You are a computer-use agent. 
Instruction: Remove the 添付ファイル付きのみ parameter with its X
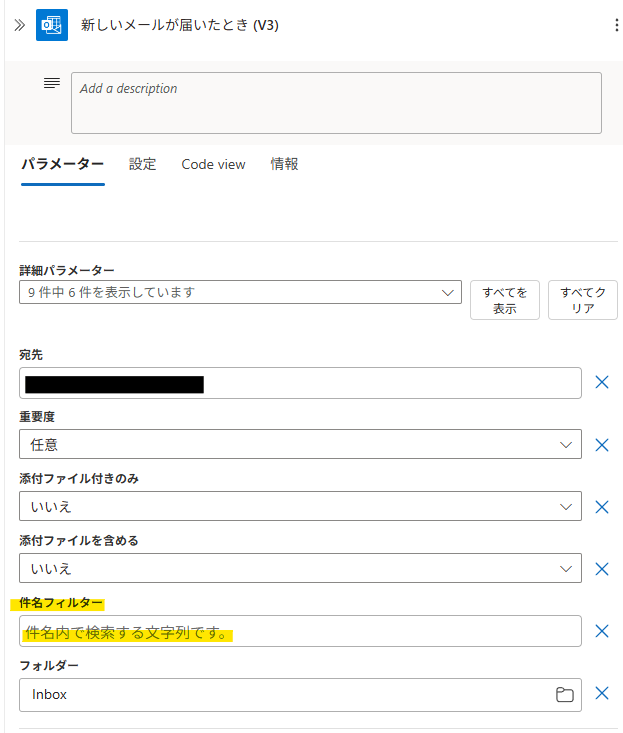[x=602, y=507]
